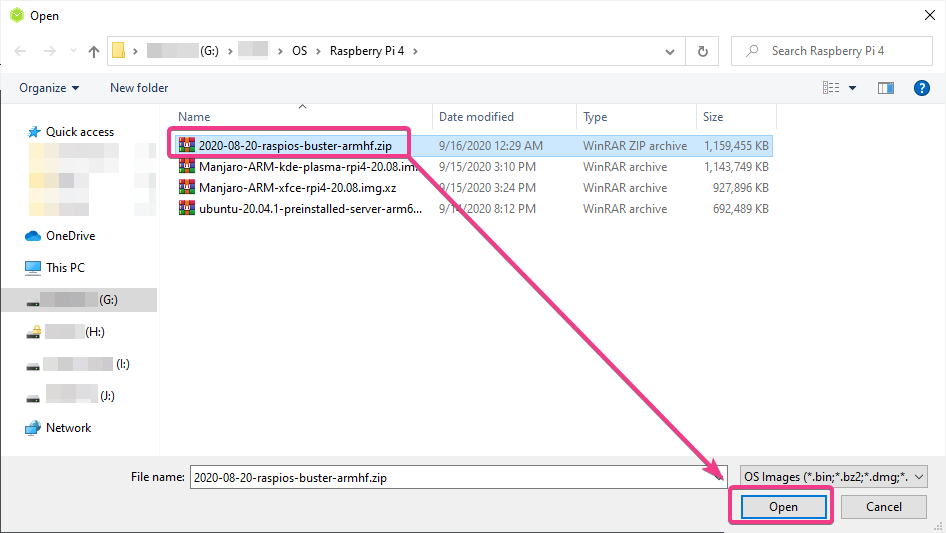Open the Organize dropdown menu
Image resolution: width=946 pixels, height=533 pixels.
click(48, 88)
